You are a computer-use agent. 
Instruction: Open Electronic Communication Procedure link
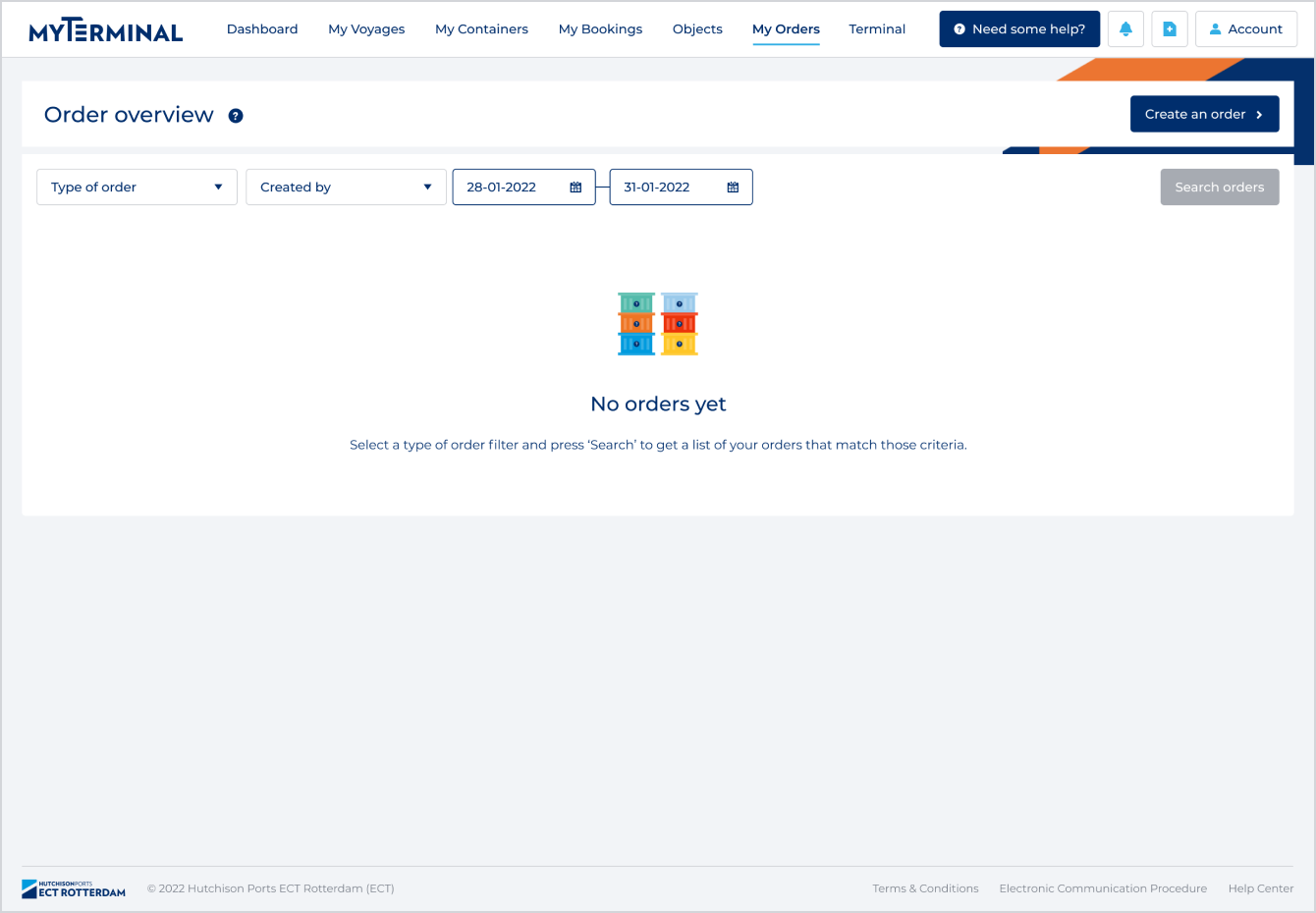(1103, 888)
